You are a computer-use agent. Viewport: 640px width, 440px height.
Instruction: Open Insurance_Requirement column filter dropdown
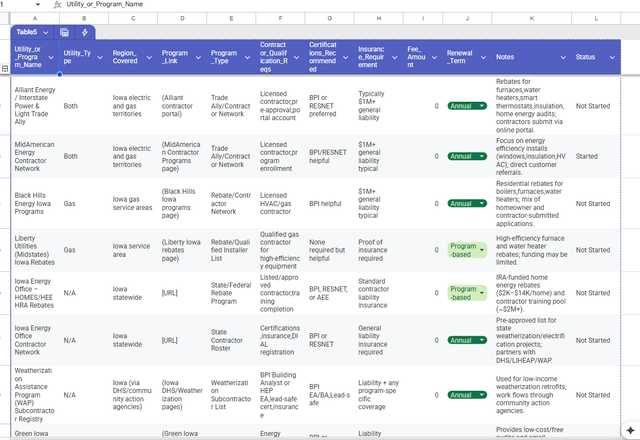[x=394, y=58]
